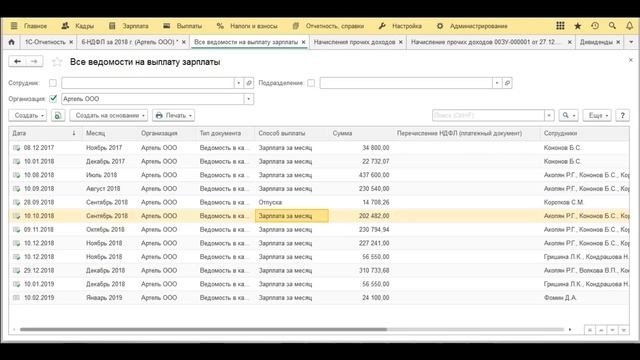Open the Создать на основании dropdown

tap(109, 116)
